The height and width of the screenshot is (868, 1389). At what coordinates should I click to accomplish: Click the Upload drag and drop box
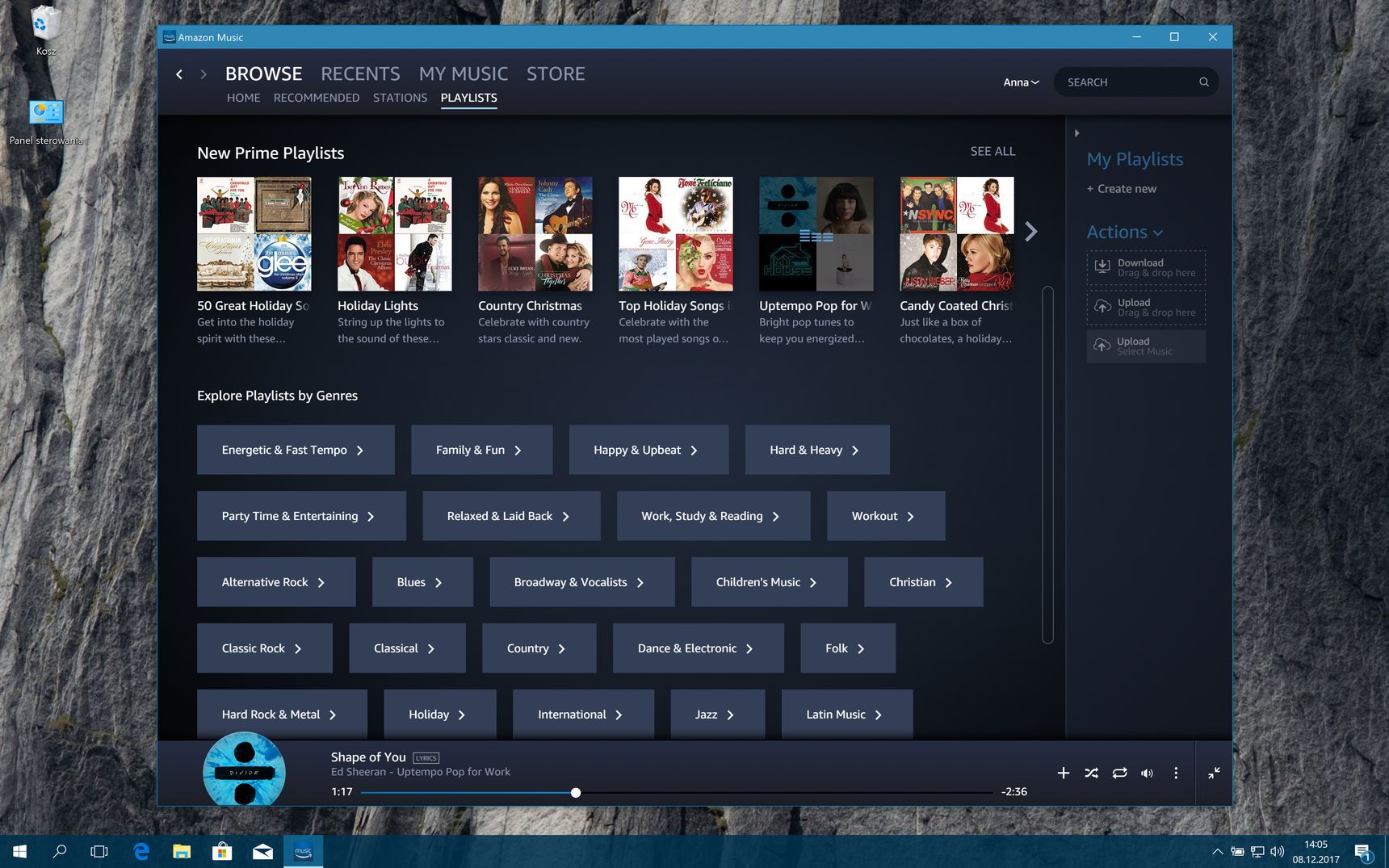1146,307
